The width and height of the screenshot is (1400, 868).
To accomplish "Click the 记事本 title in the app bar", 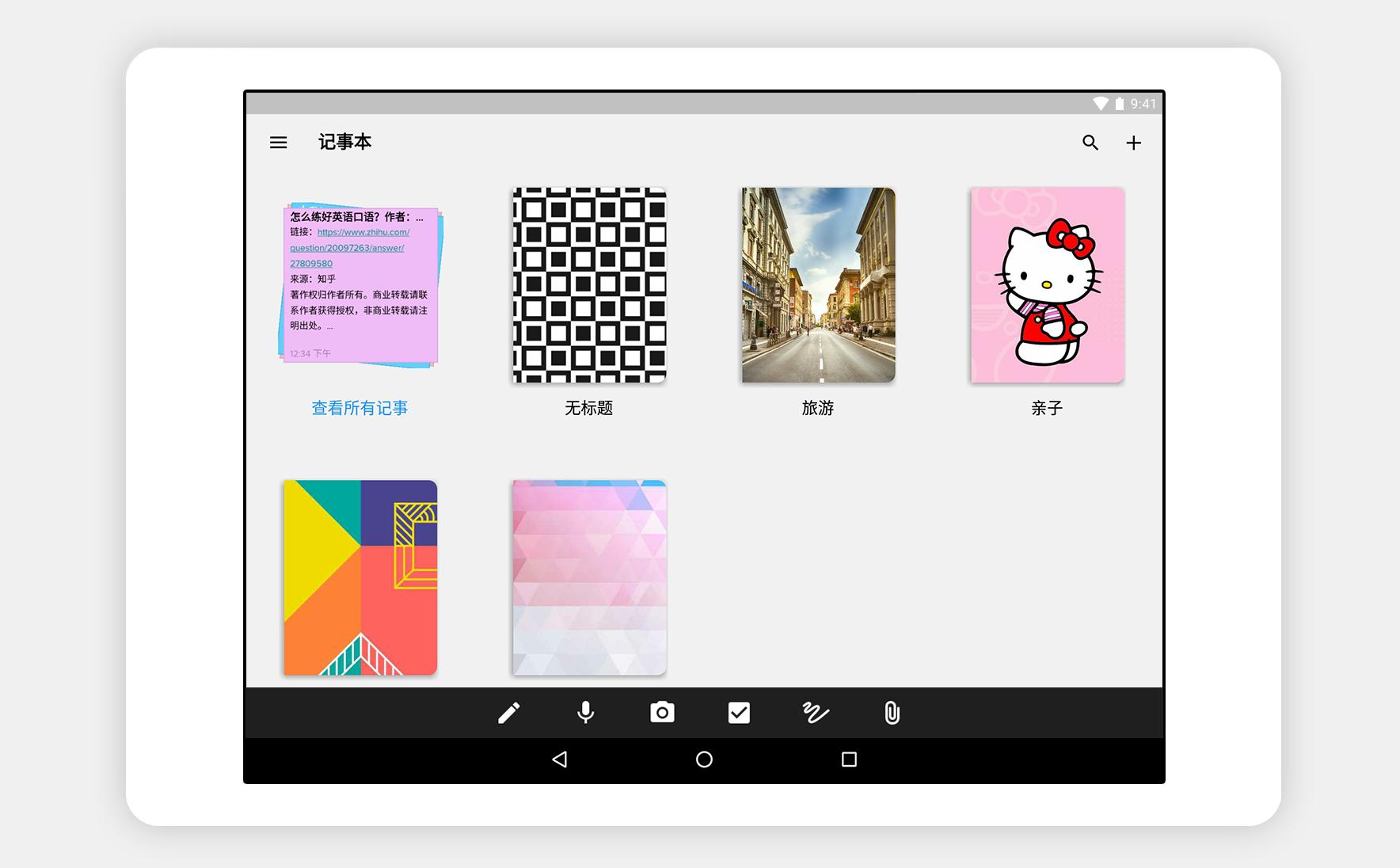I will [344, 142].
